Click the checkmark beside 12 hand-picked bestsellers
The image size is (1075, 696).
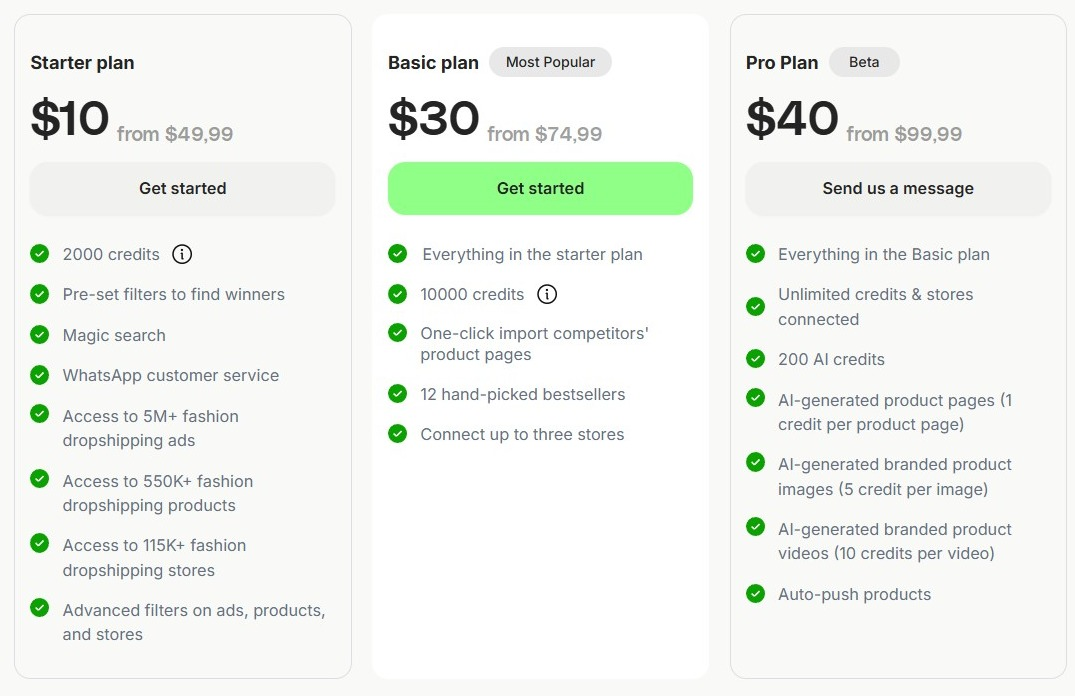coord(397,394)
